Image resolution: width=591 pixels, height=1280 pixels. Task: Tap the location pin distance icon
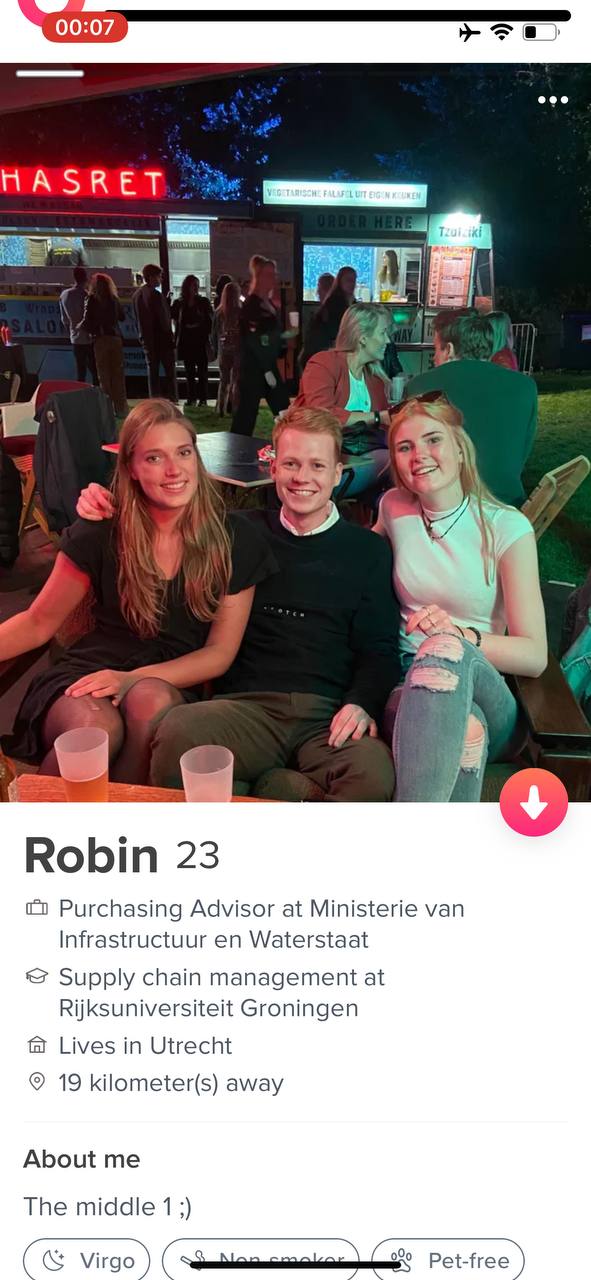[x=37, y=1083]
